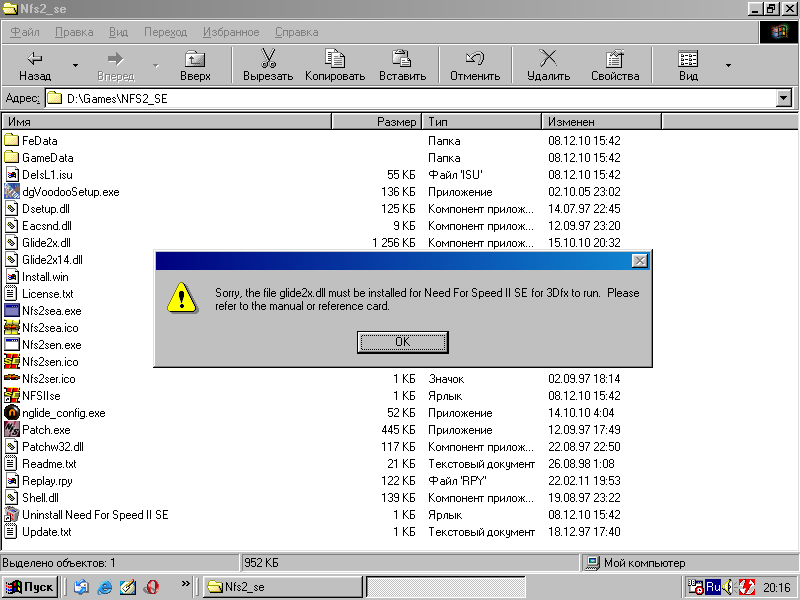This screenshot has width=800, height=600.
Task: Open the Избранное menu
Action: [x=231, y=32]
